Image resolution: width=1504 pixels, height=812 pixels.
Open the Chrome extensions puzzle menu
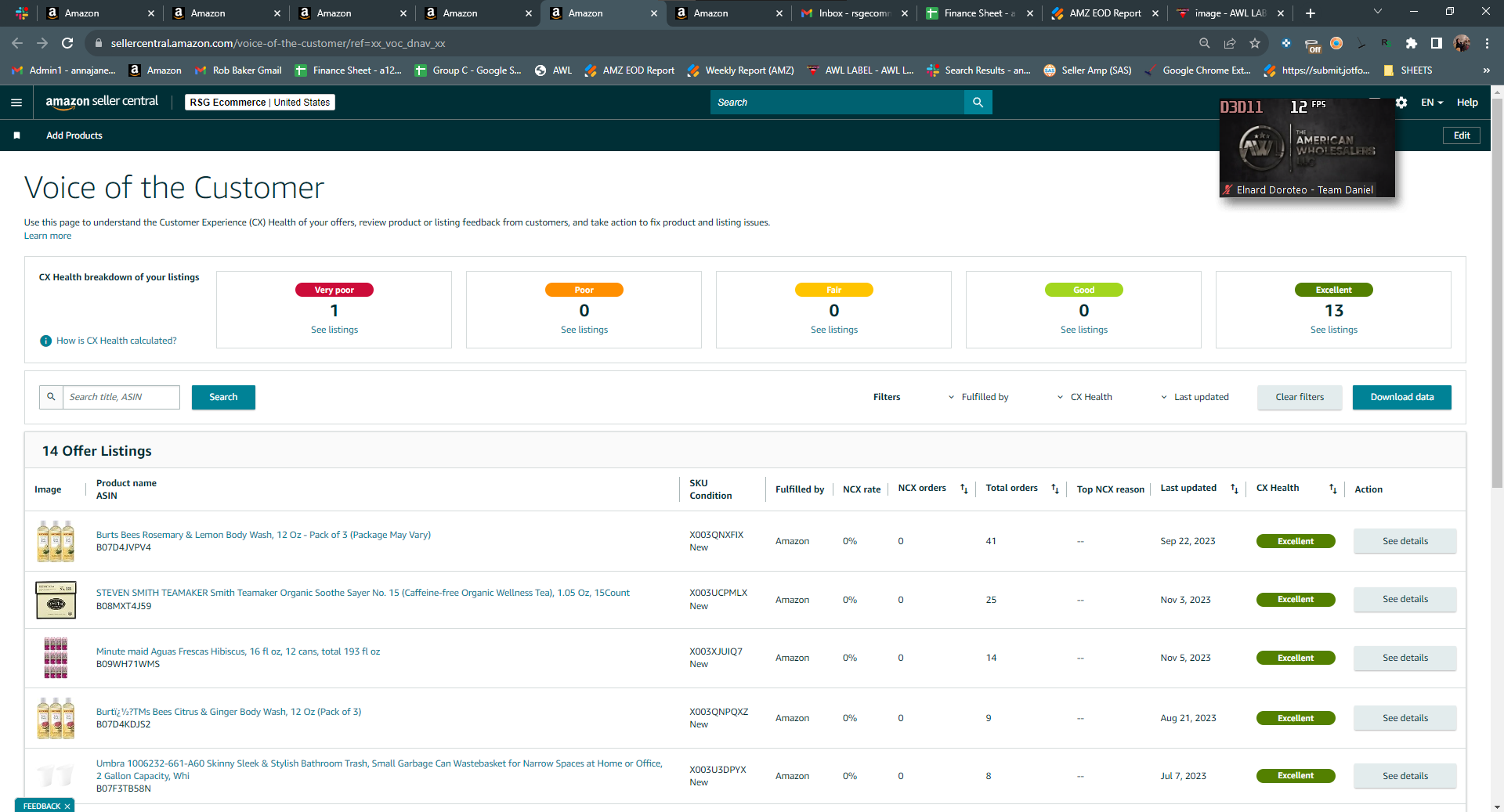pyautogui.click(x=1412, y=43)
